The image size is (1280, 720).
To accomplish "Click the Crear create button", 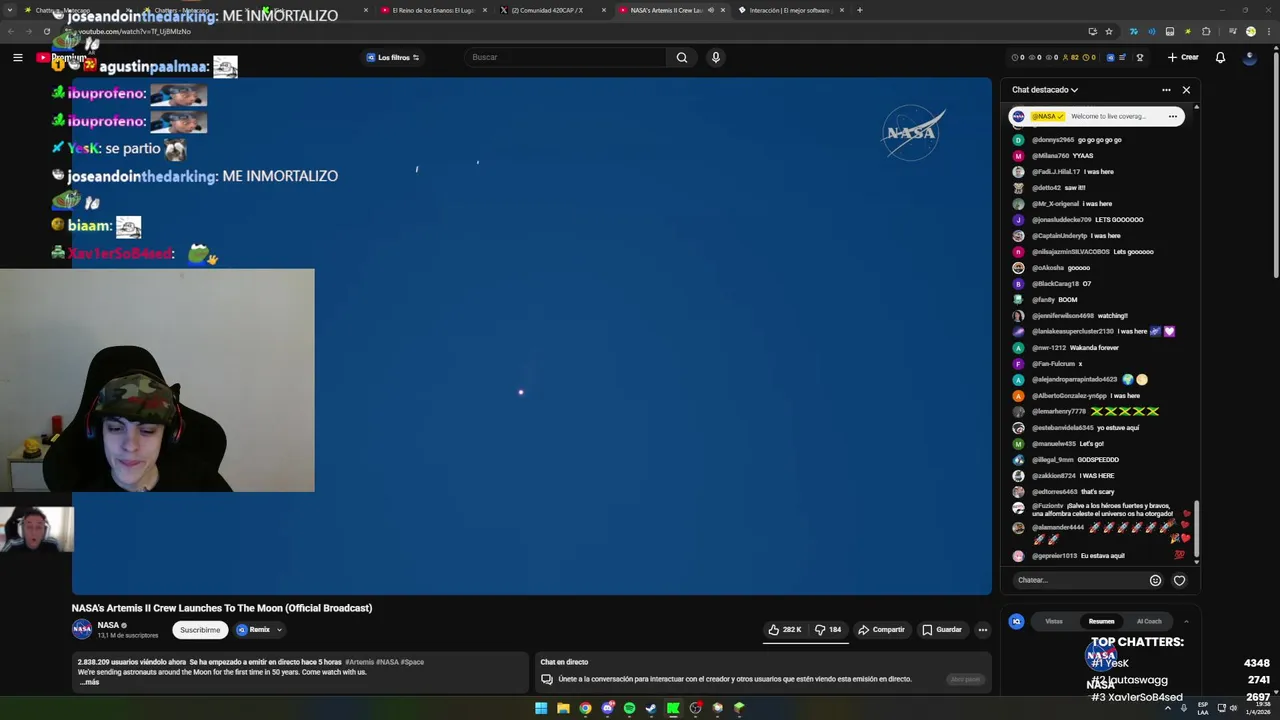I will pyautogui.click(x=1183, y=57).
